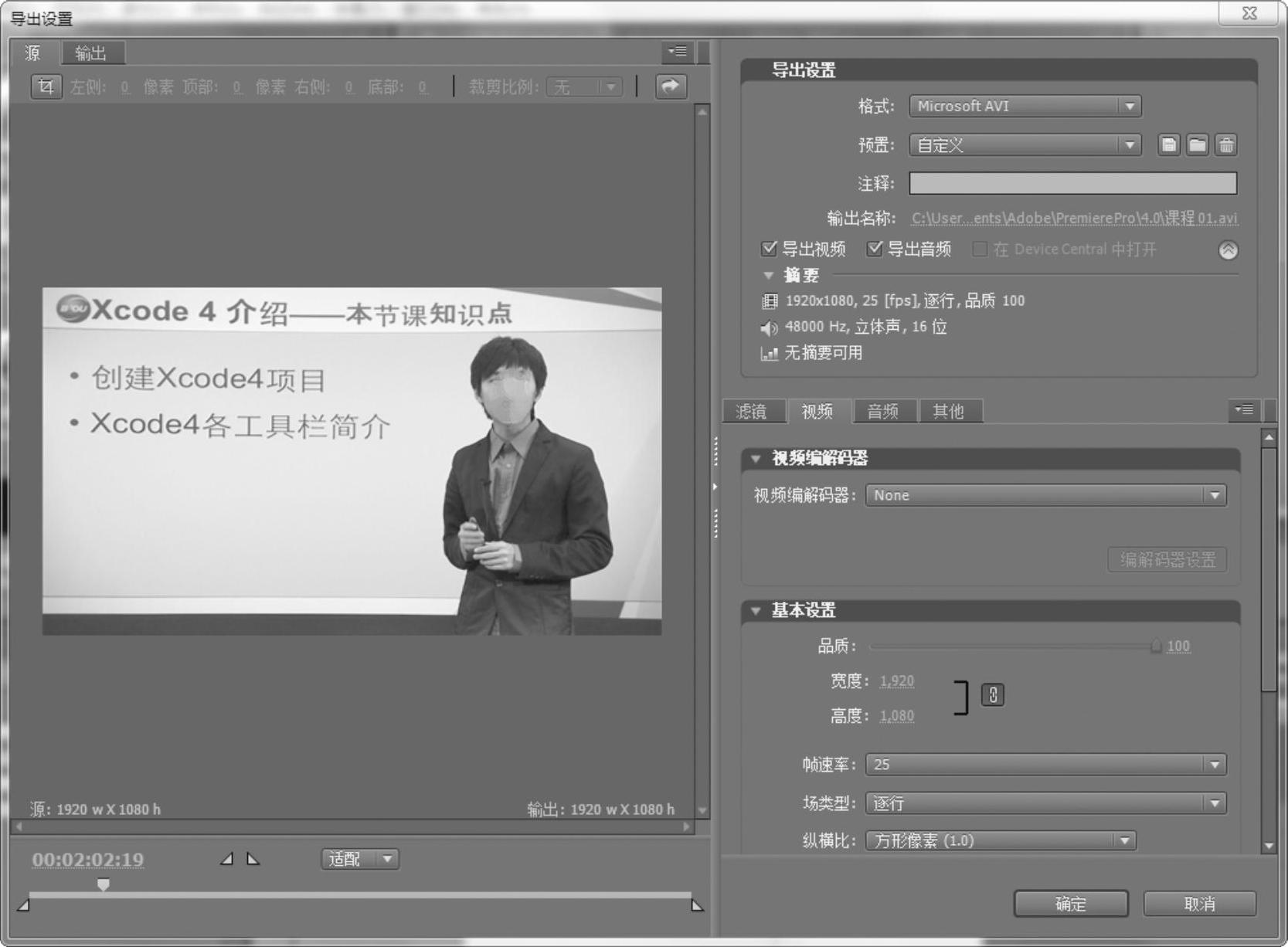Open the 裁剪比例 dropdown
The image size is (1288, 947).
point(584,87)
